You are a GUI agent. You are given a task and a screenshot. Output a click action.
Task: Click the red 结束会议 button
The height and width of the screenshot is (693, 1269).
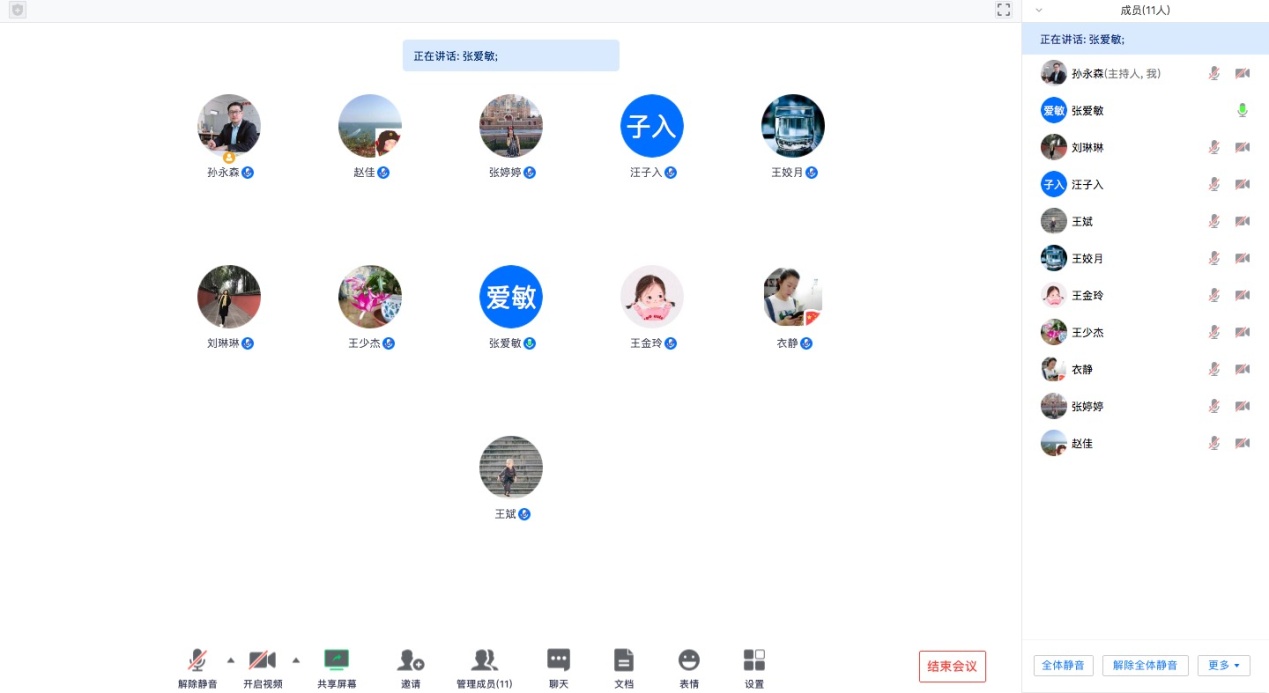pos(952,667)
